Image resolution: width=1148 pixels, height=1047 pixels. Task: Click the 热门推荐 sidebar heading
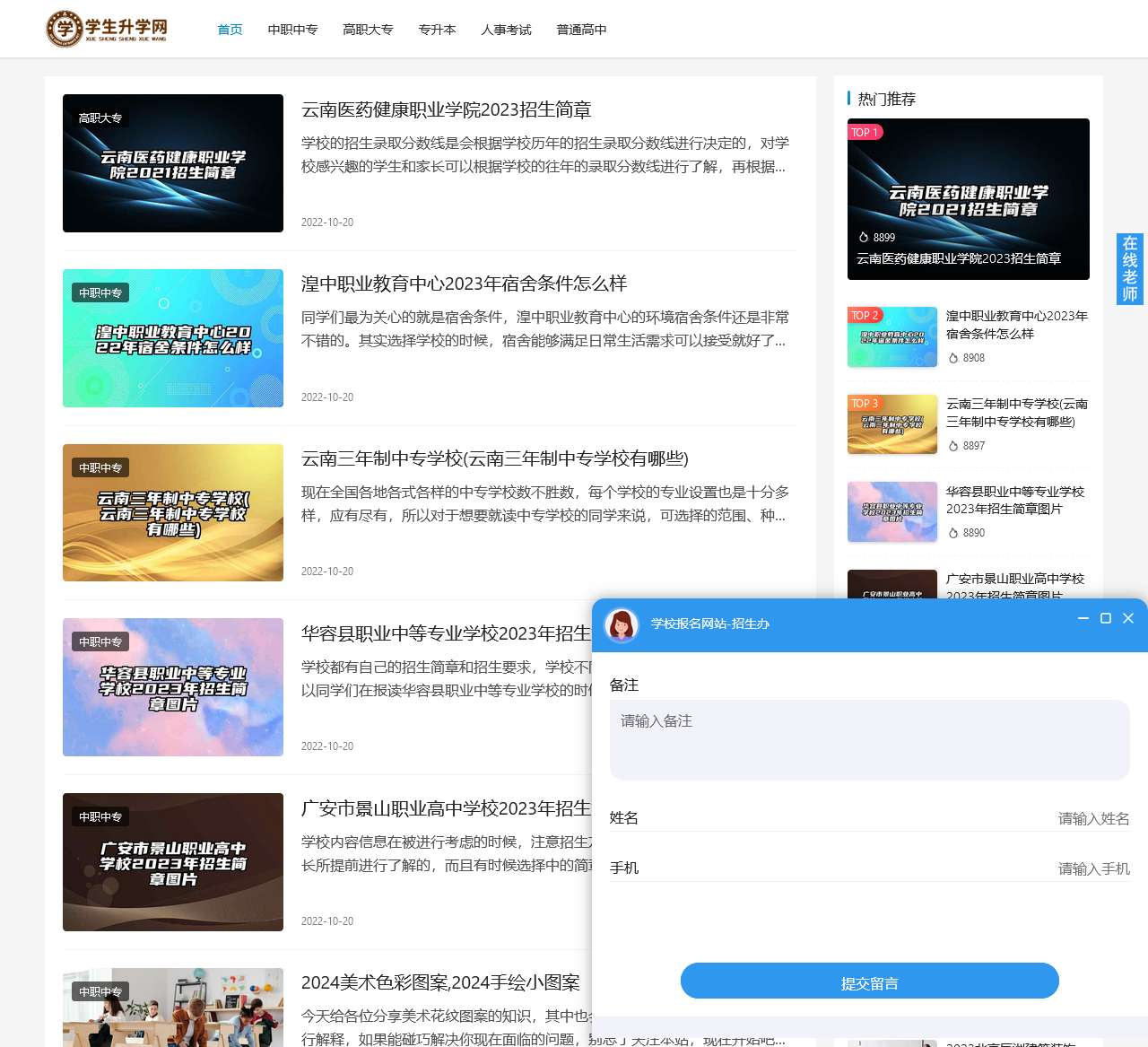(x=887, y=99)
